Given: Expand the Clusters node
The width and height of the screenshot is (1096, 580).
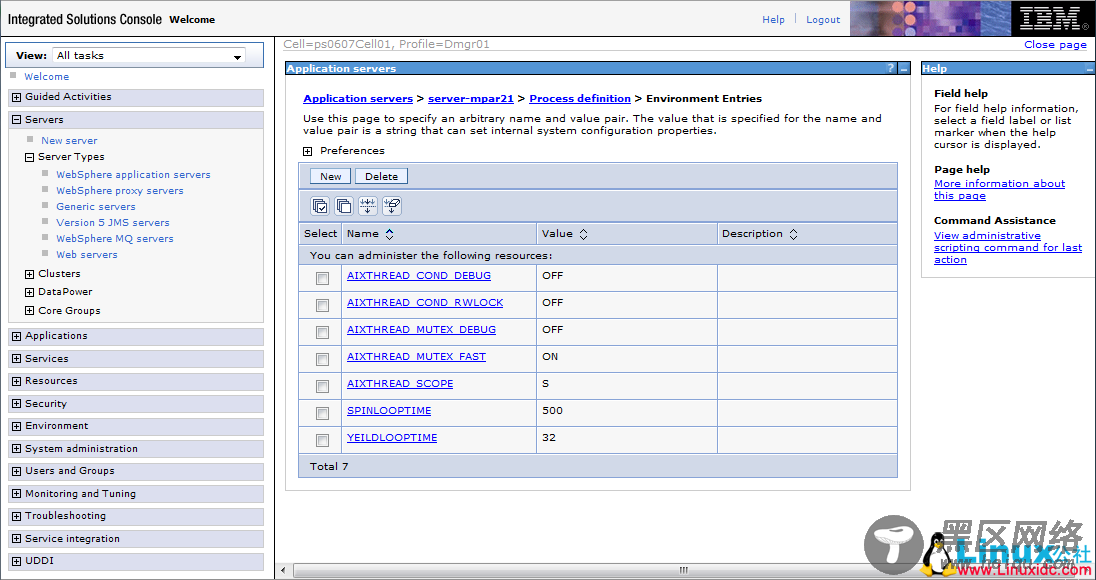Looking at the screenshot, I should pos(29,274).
